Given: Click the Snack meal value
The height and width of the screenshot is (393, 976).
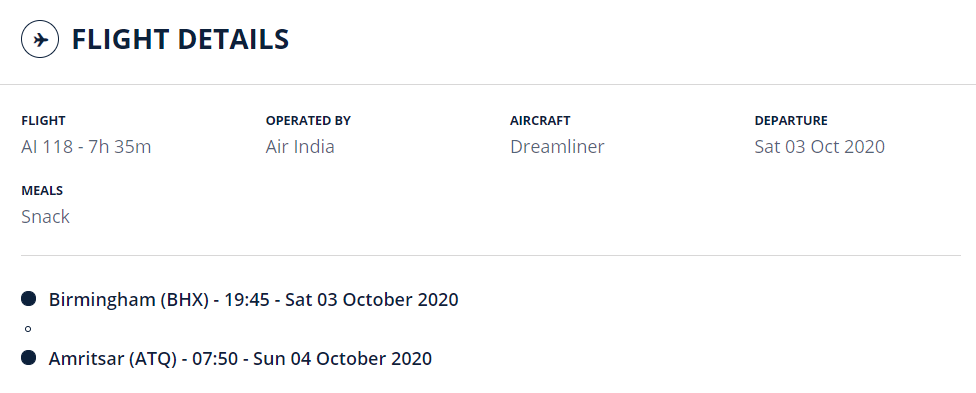Looking at the screenshot, I should click(x=45, y=217).
